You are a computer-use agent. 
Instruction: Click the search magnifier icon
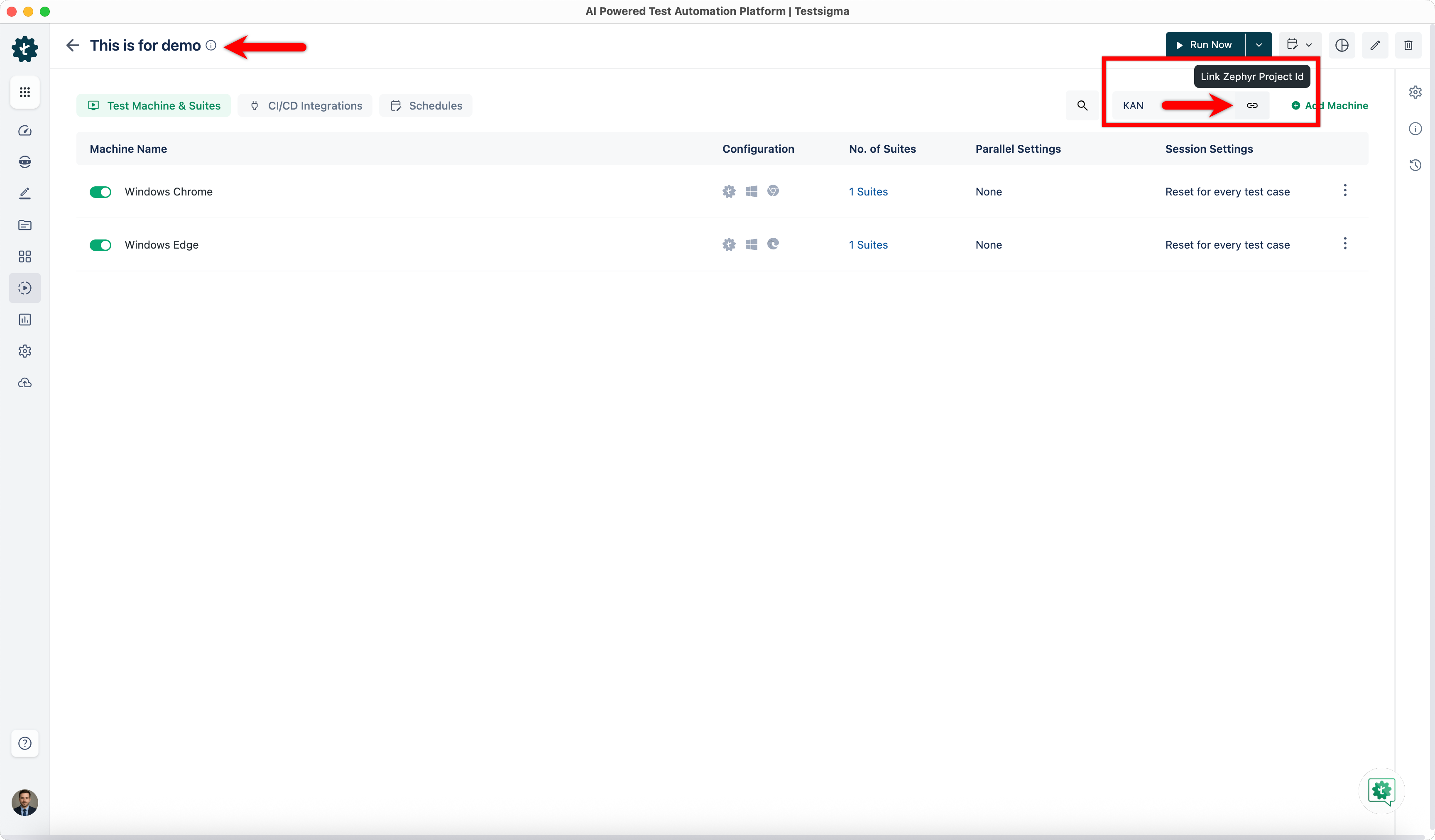point(1082,105)
